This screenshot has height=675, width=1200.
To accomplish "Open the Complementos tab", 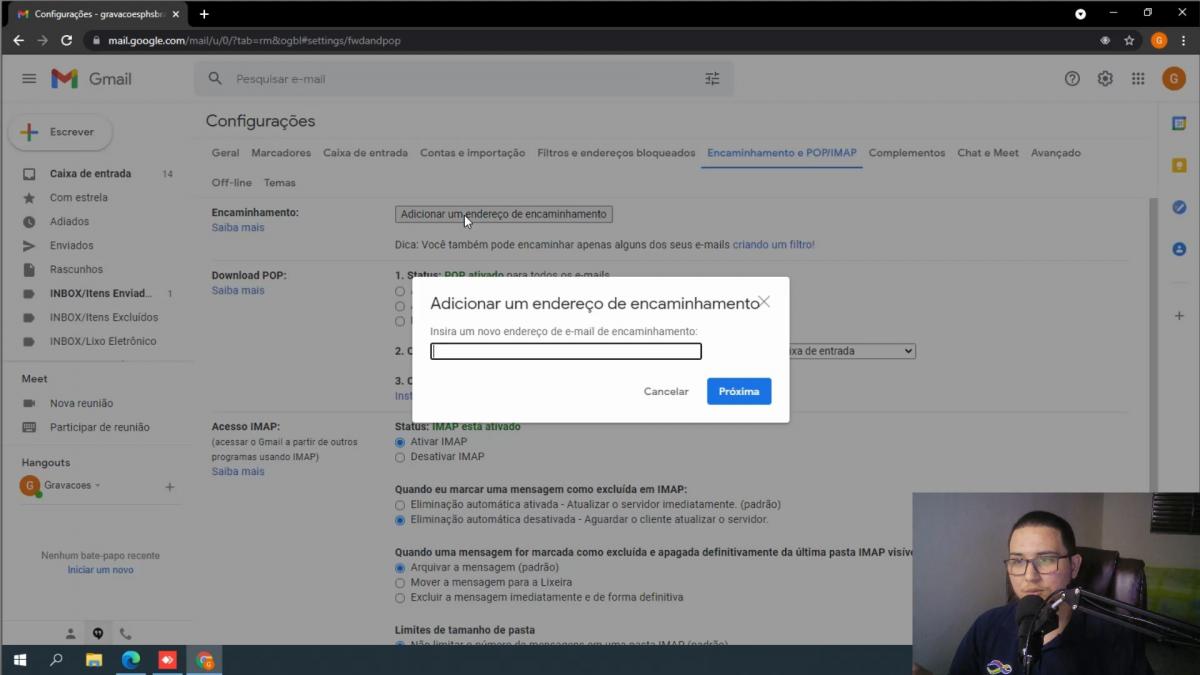I will click(907, 153).
